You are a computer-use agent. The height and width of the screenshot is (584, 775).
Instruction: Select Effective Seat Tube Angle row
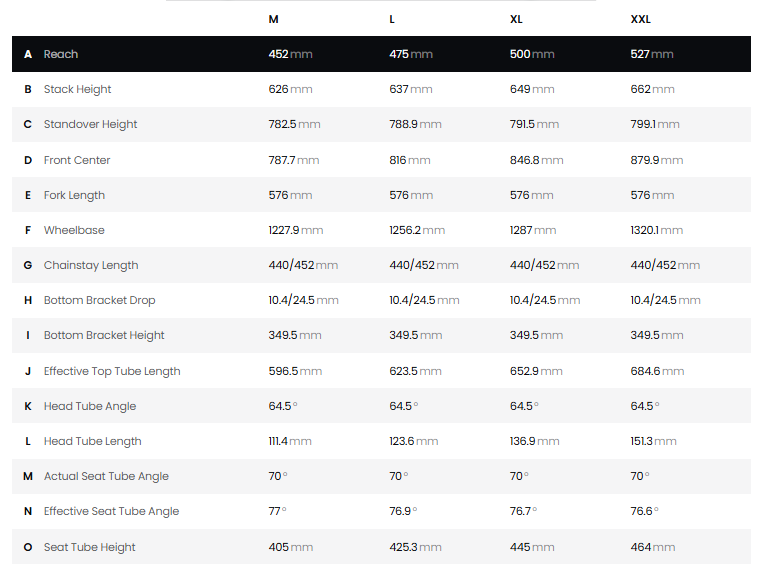coord(381,511)
